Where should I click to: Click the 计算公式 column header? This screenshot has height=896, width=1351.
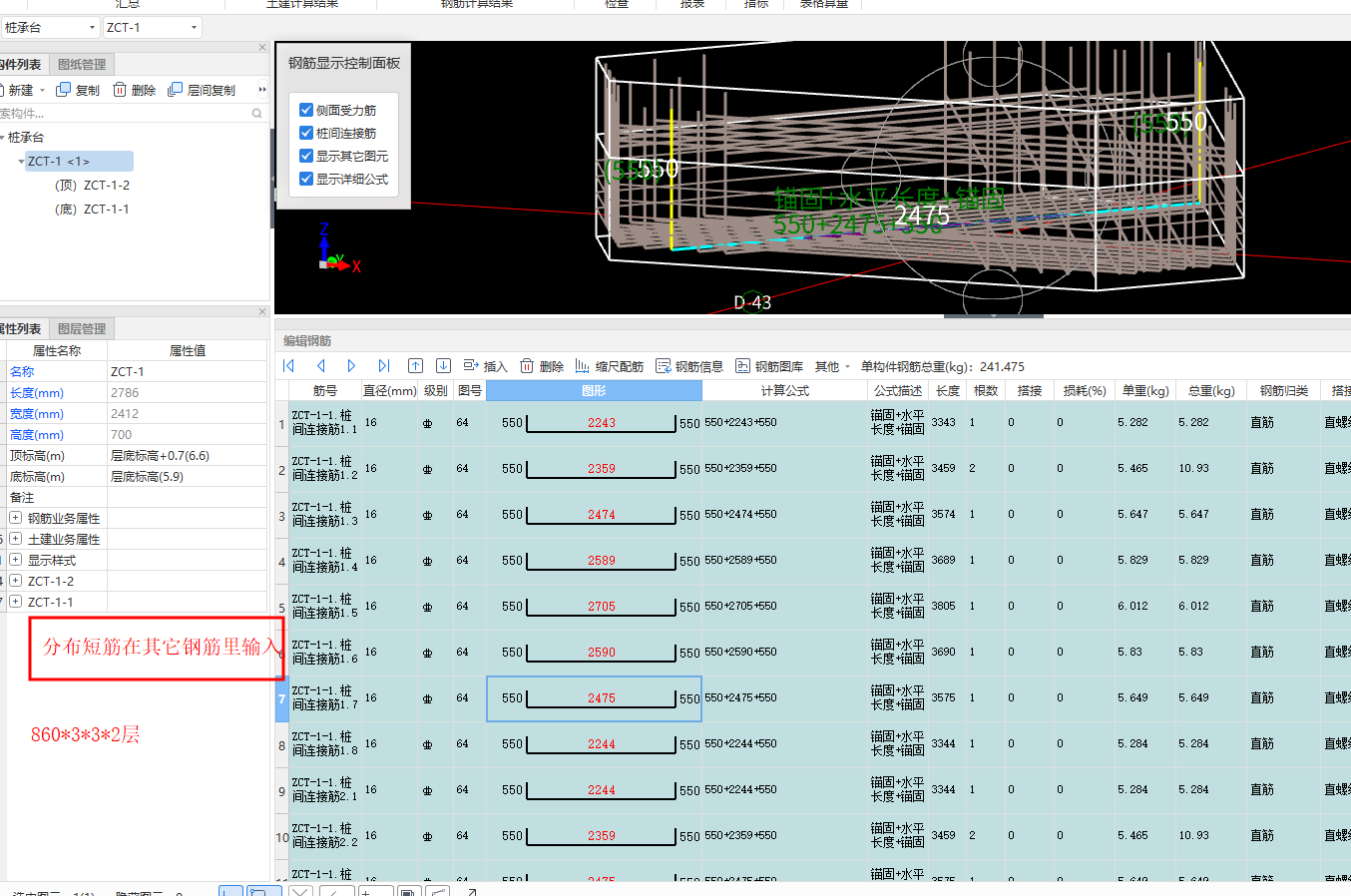(x=785, y=391)
